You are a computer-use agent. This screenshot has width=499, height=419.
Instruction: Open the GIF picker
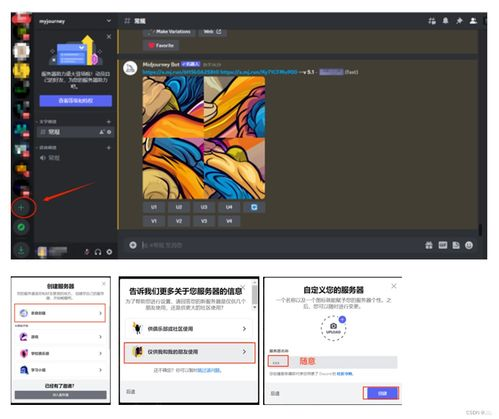443,246
